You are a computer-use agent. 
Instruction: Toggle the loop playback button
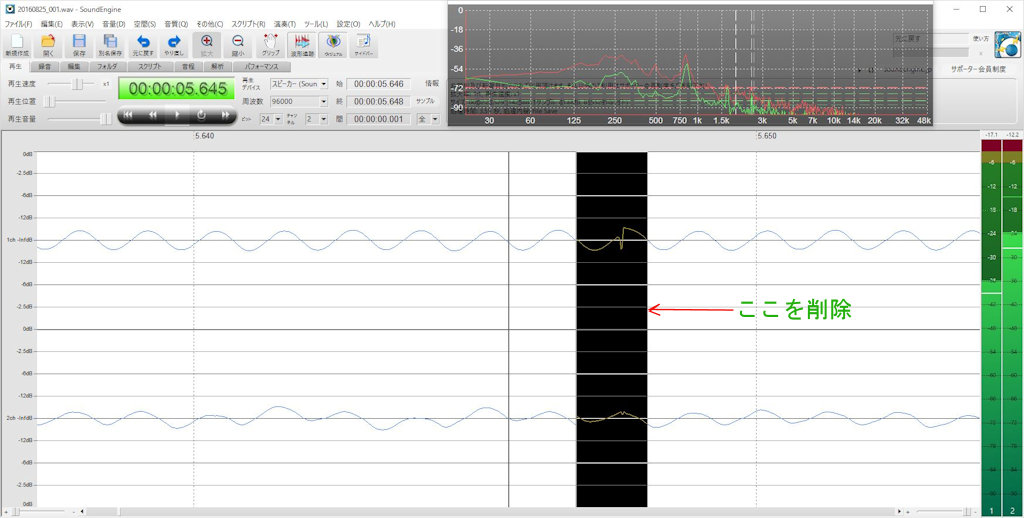[x=201, y=115]
